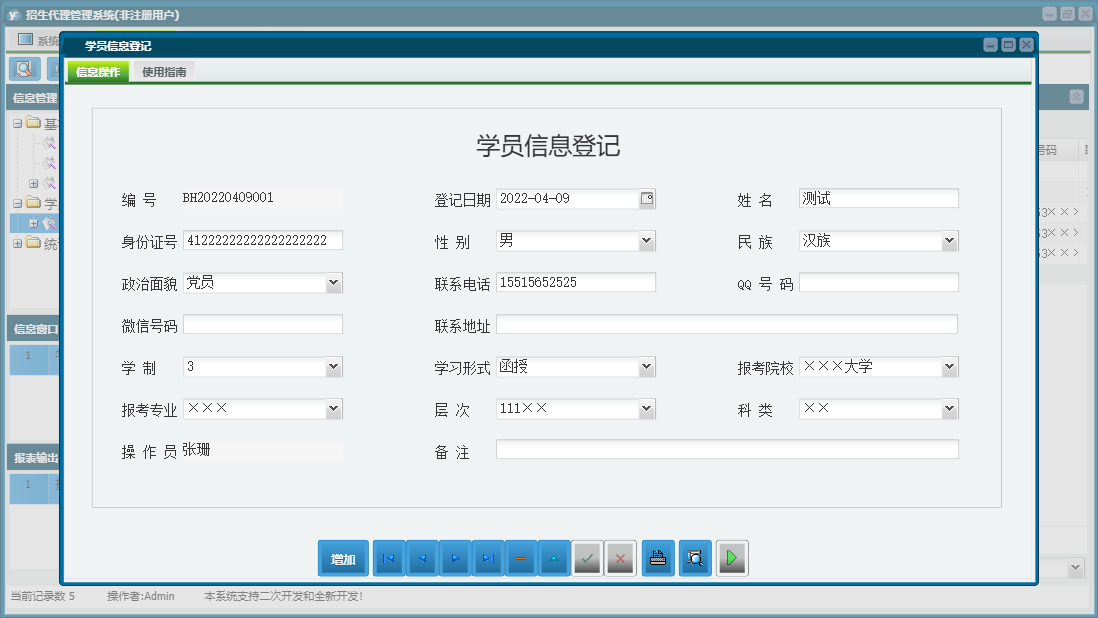
Task: Click the 增加 add-record button
Action: [343, 559]
